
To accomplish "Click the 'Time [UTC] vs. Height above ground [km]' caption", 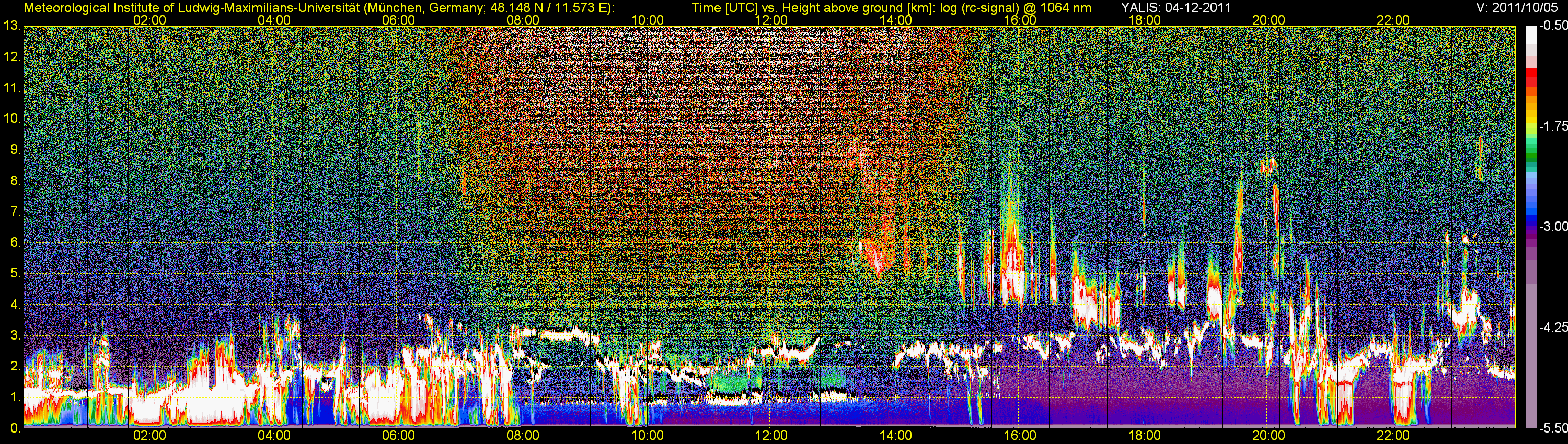I will (x=814, y=8).
